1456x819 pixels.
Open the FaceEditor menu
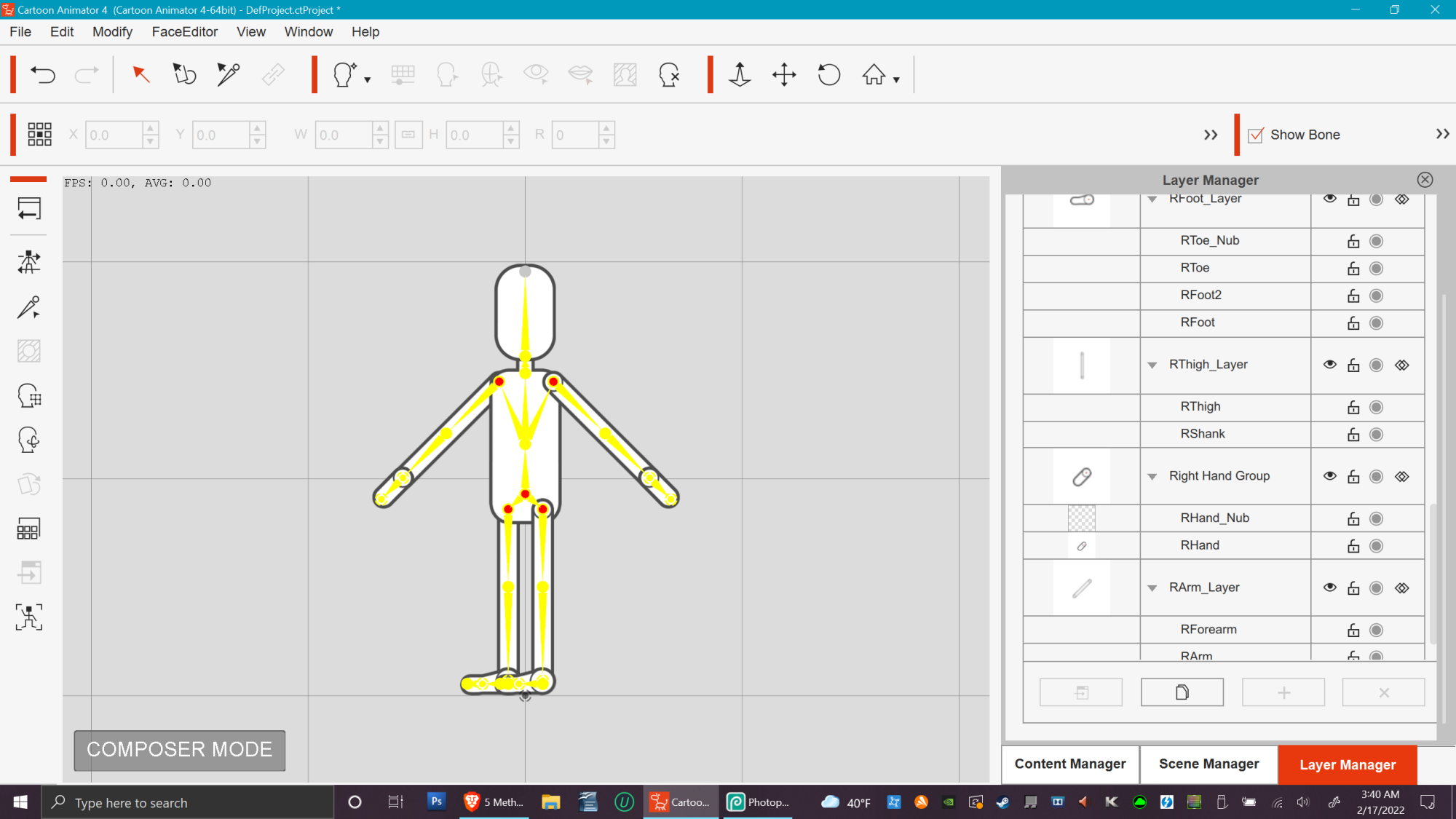tap(184, 32)
